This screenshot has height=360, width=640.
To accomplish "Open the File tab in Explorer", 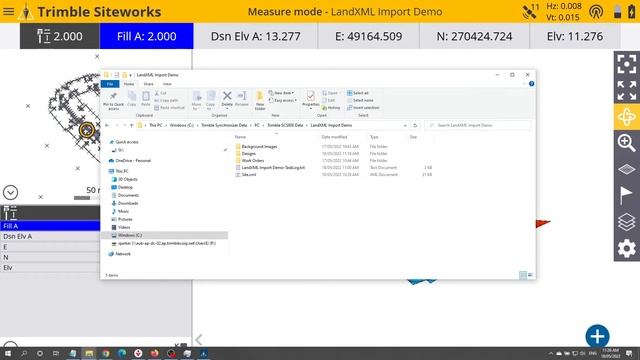I will (x=110, y=84).
